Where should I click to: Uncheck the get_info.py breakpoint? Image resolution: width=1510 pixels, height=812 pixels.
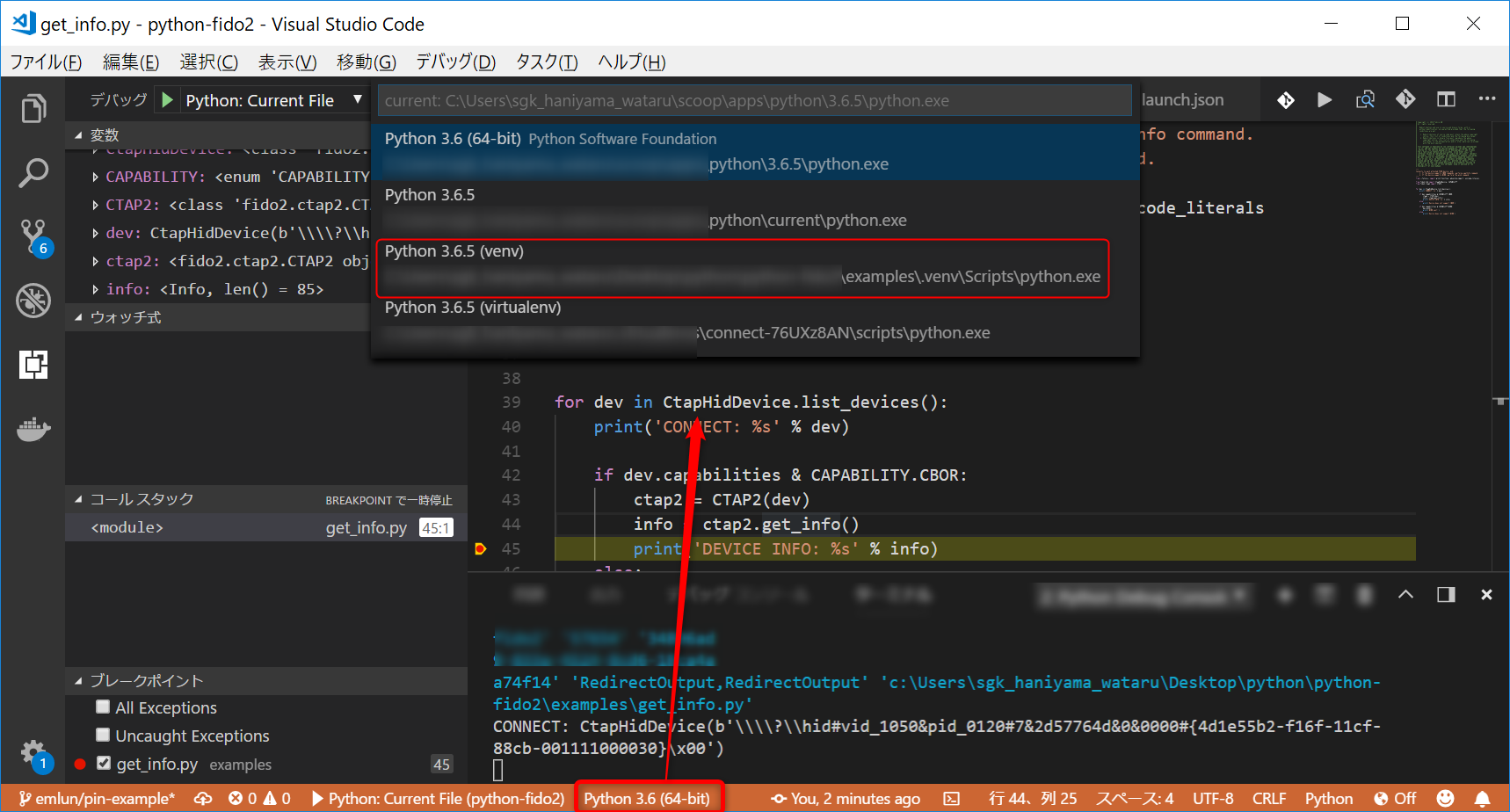pyautogui.click(x=105, y=763)
